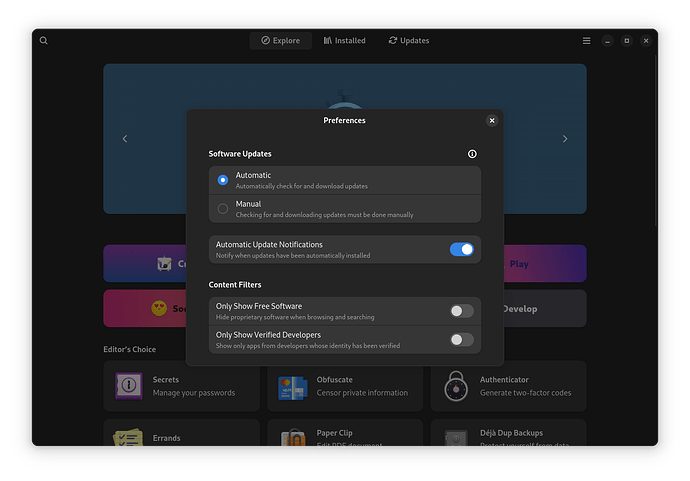Toggle Automatic Update Notifications switch
The height and width of the screenshot is (481, 690).
(x=462, y=250)
